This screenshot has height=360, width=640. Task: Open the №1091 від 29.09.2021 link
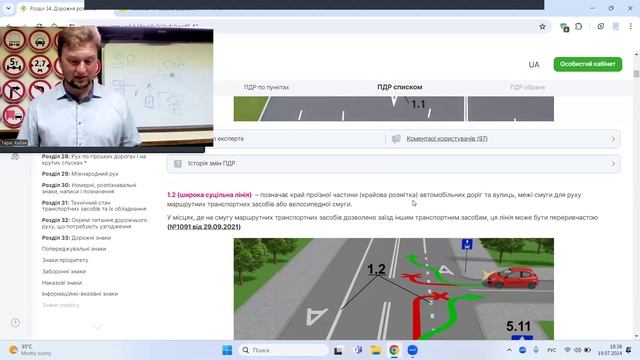pyautogui.click(x=204, y=227)
